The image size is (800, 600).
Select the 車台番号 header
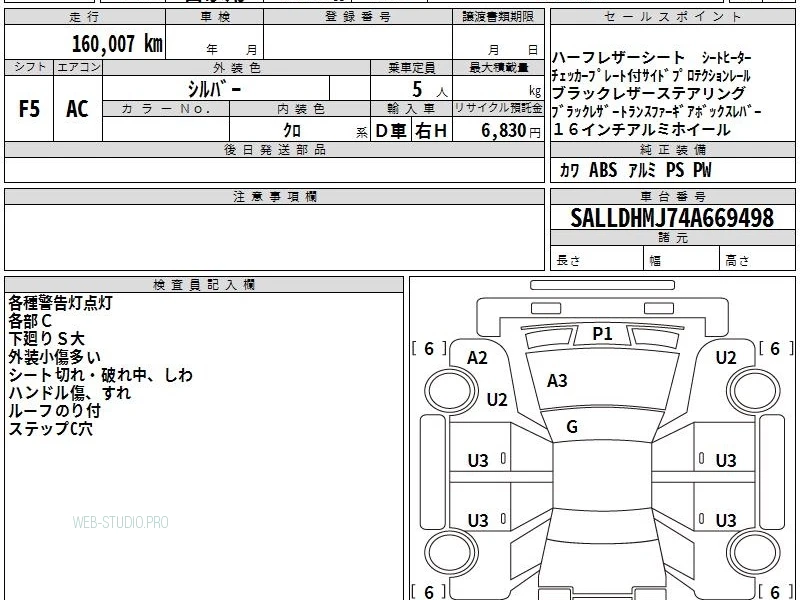(672, 197)
